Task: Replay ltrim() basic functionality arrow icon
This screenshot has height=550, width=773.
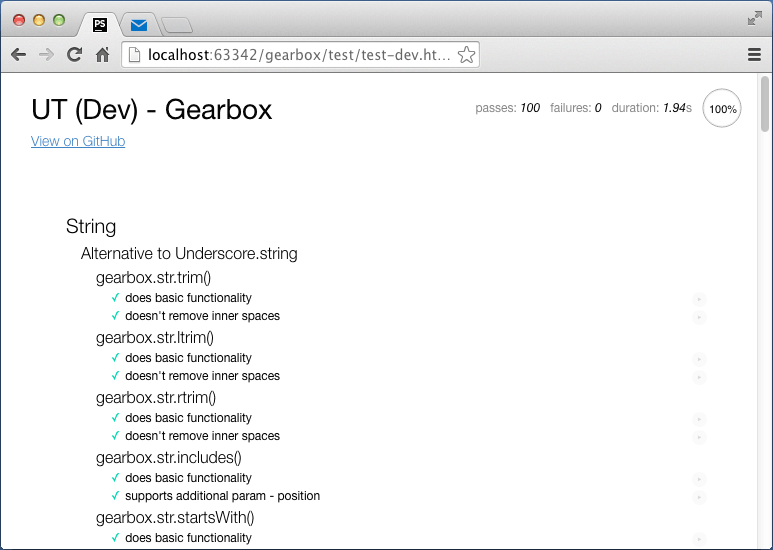Action: pyautogui.click(x=699, y=359)
